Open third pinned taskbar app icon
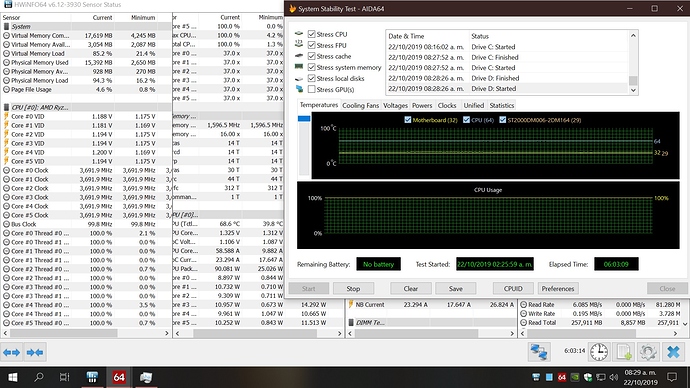This screenshot has height=388, width=690. [146, 377]
